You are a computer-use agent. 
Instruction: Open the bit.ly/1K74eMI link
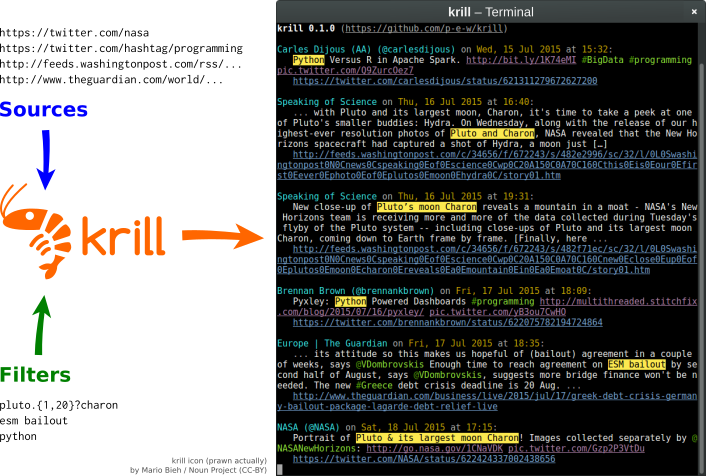(x=521, y=60)
